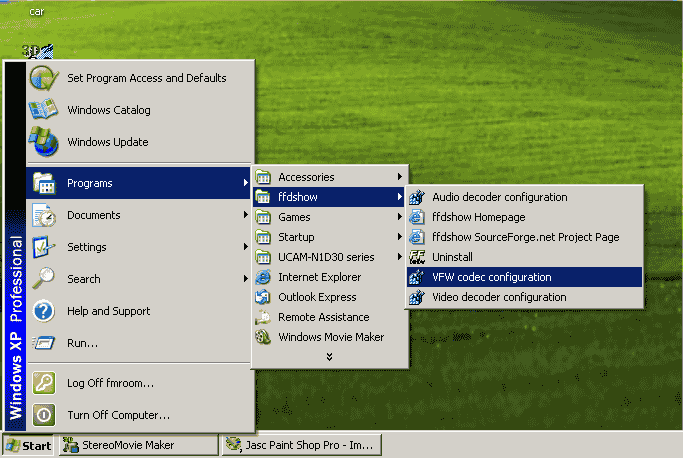Screen dimensions: 683x458
Task: Click the Windows Catalog book icon
Action: pyautogui.click(x=43, y=109)
